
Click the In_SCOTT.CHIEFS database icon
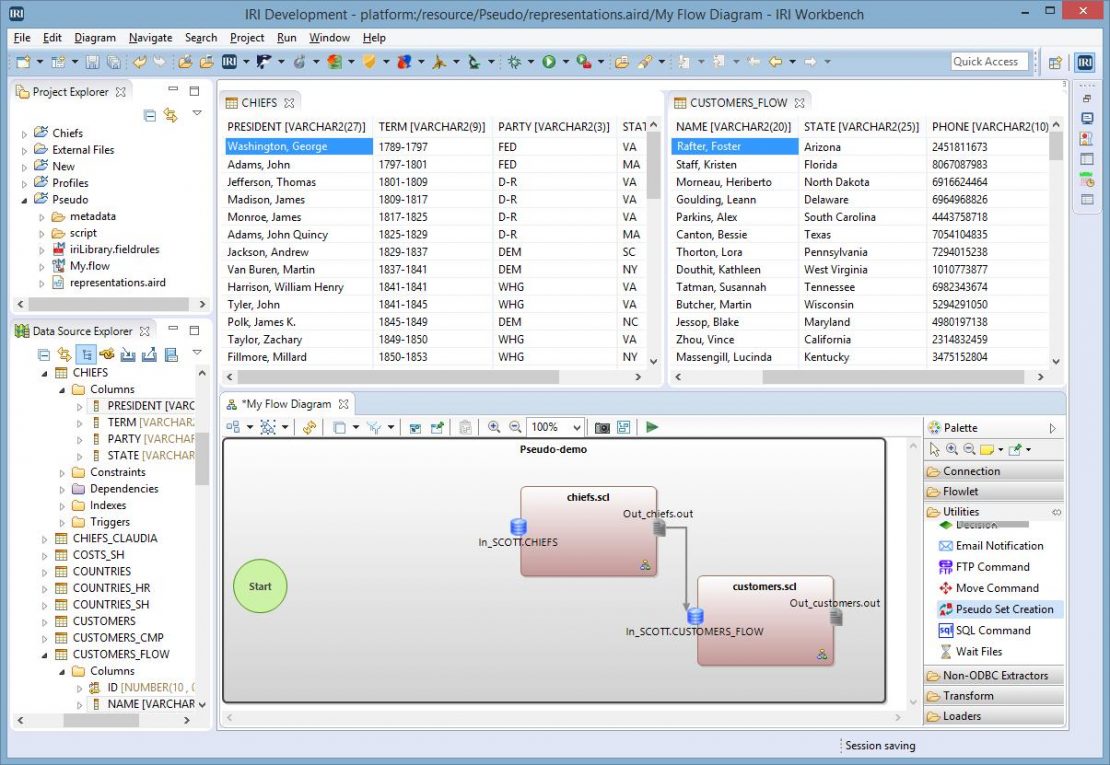(518, 527)
